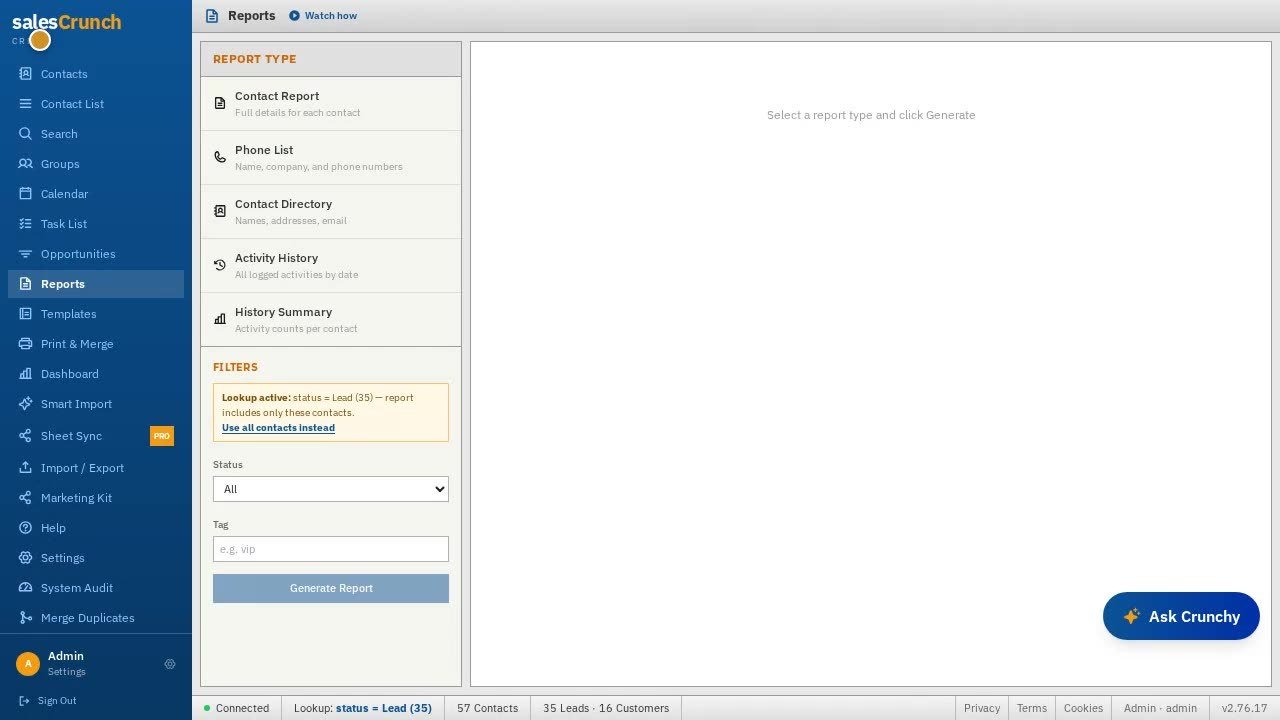Open System Audit shield icon

[x=25, y=588]
